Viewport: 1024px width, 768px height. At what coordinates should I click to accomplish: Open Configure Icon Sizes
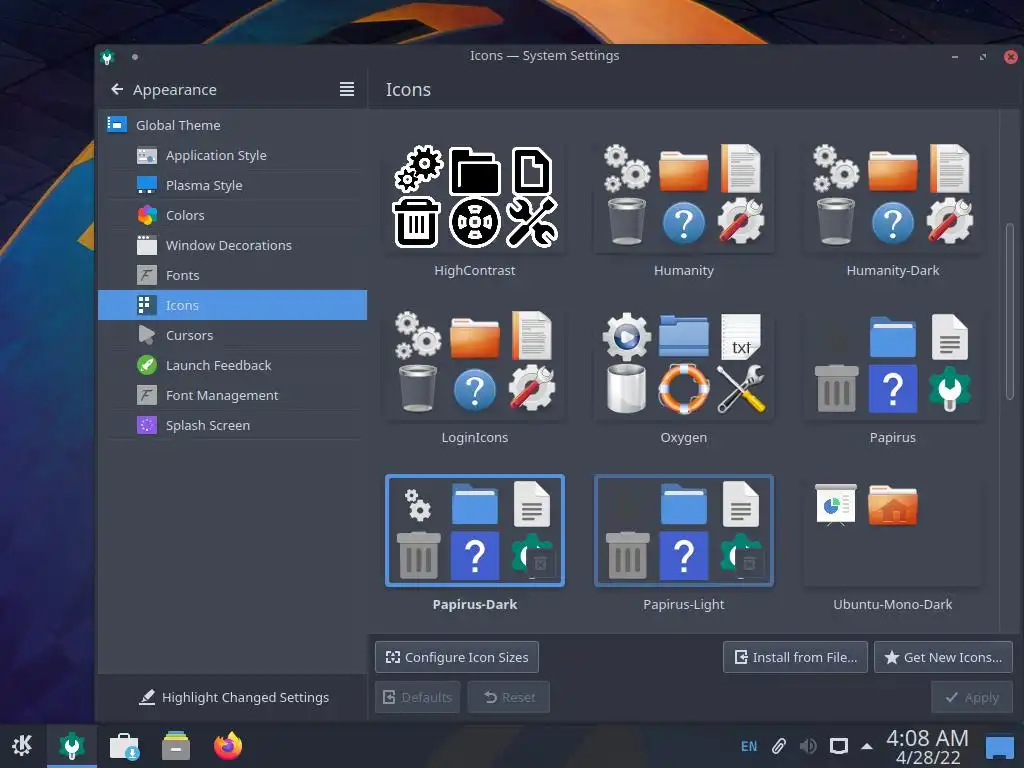click(456, 657)
